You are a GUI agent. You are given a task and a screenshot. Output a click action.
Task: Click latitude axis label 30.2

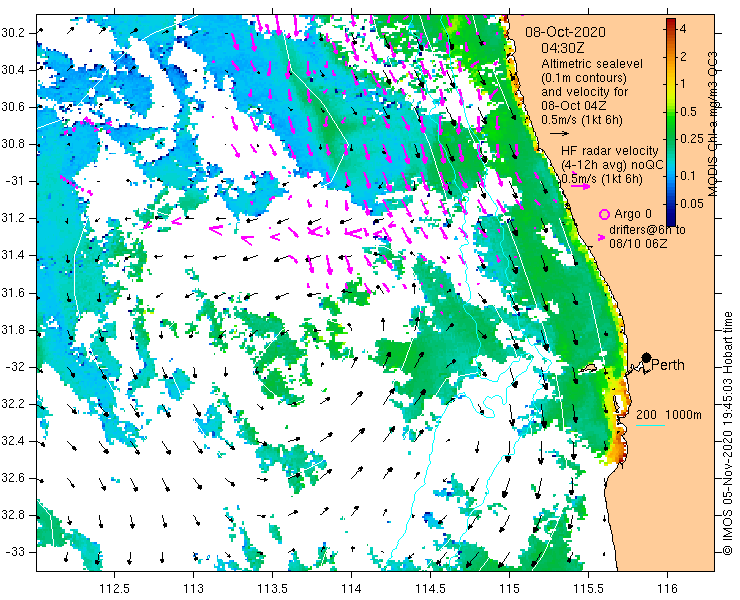13,33
